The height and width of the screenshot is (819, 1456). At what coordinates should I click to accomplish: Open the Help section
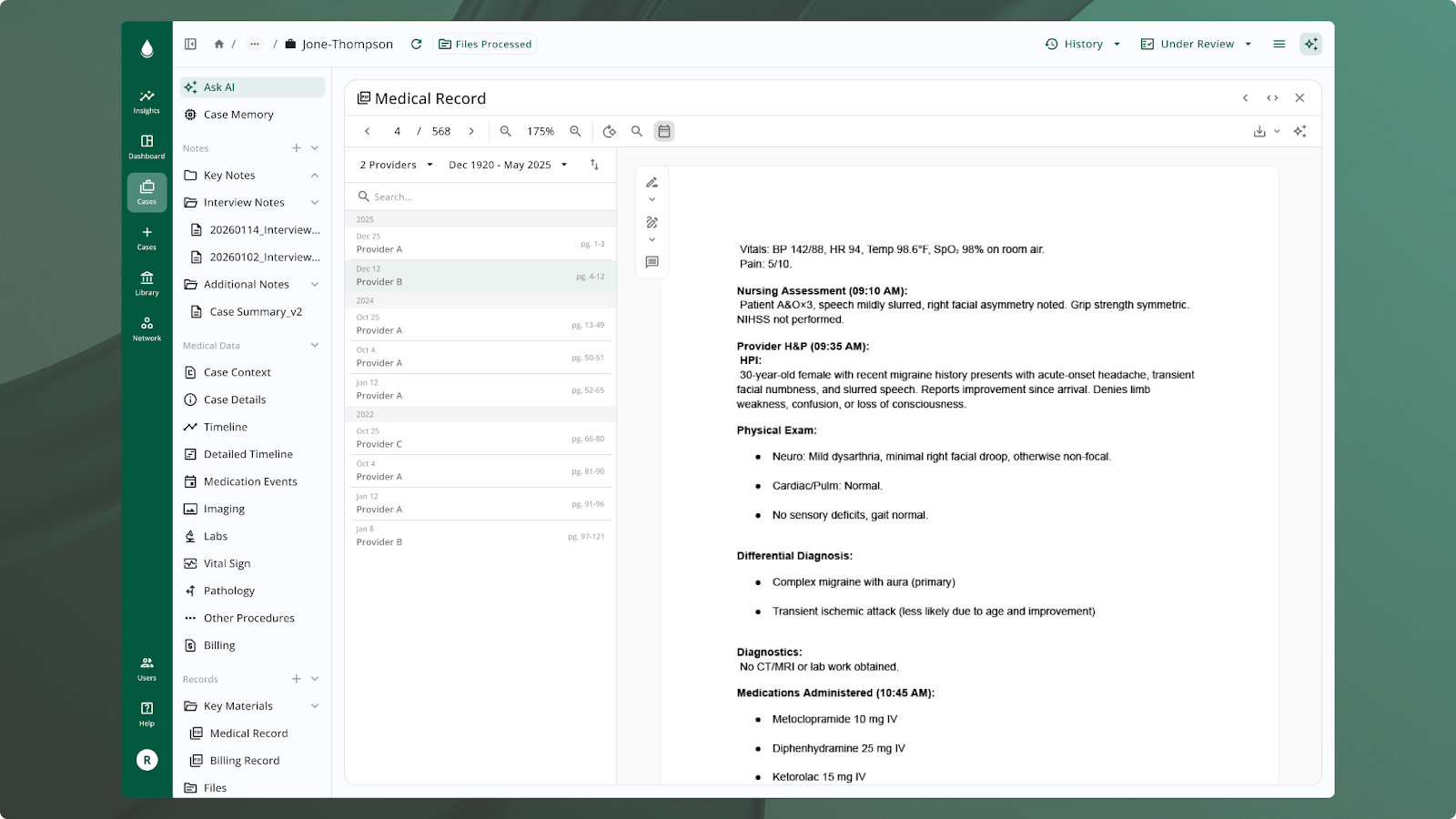[x=147, y=713]
